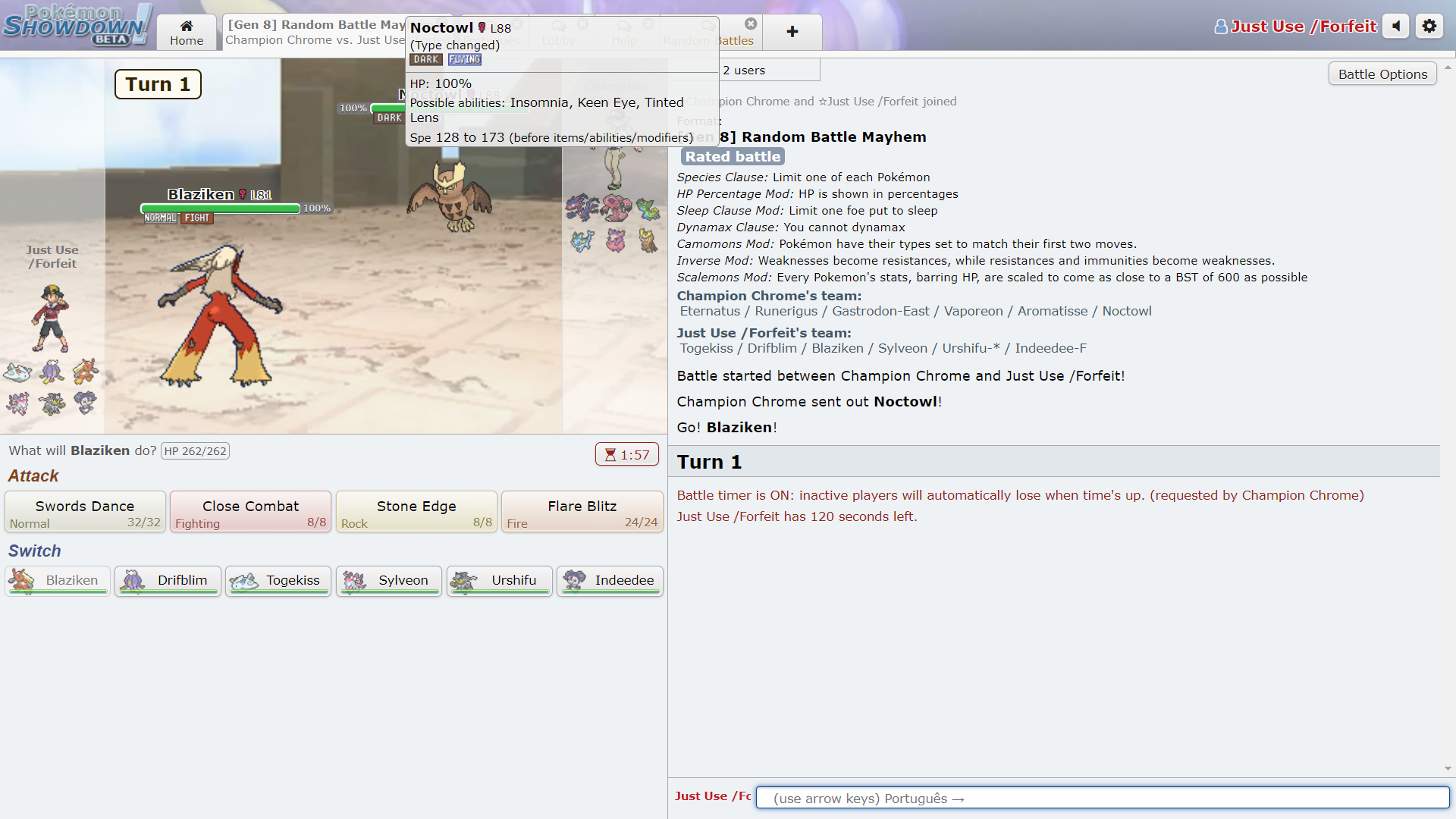The width and height of the screenshot is (1456, 819).
Task: Click the chat log scrollbar up arrow
Action: coord(1448,67)
